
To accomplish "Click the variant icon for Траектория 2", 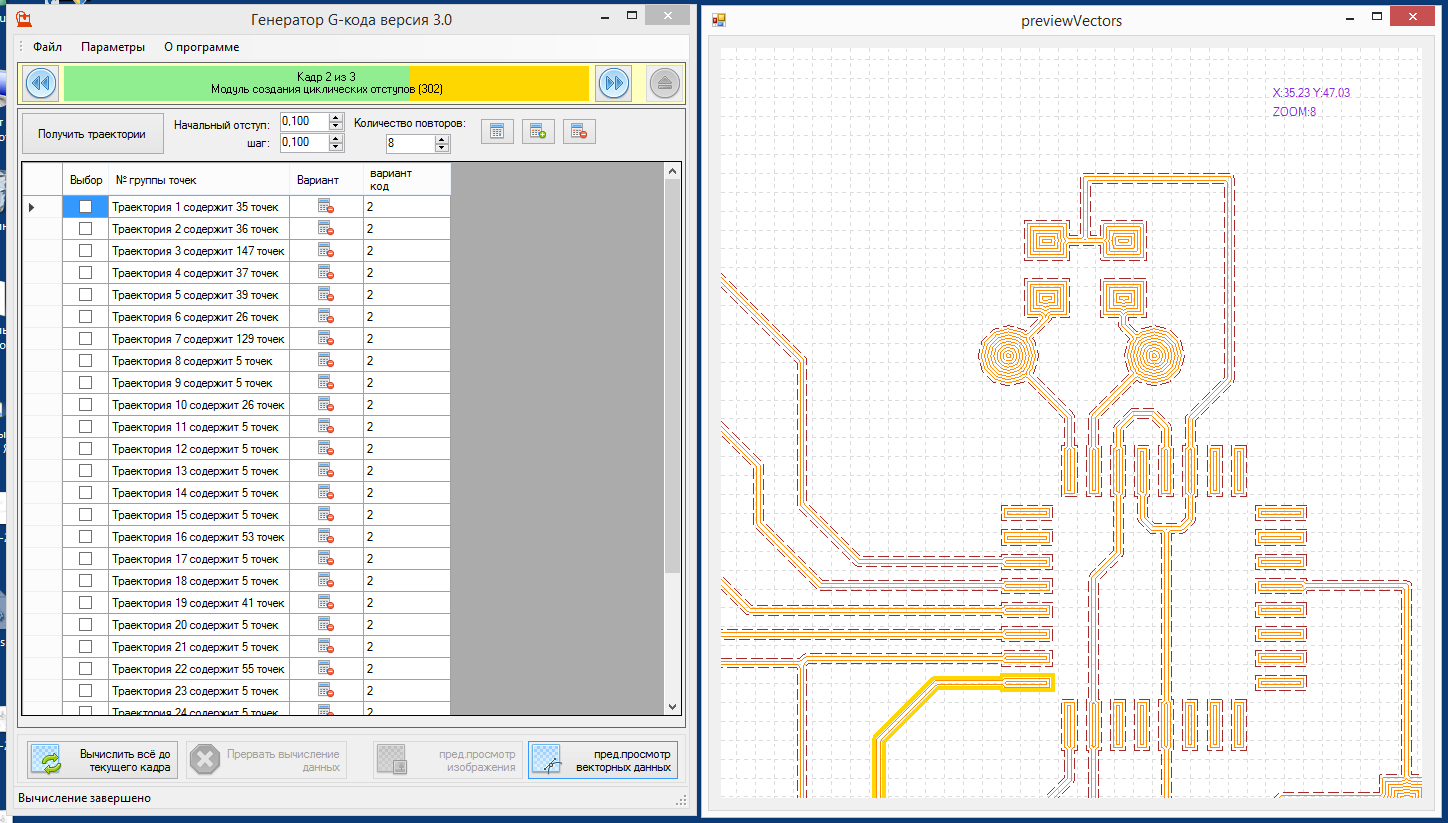I will click(326, 229).
